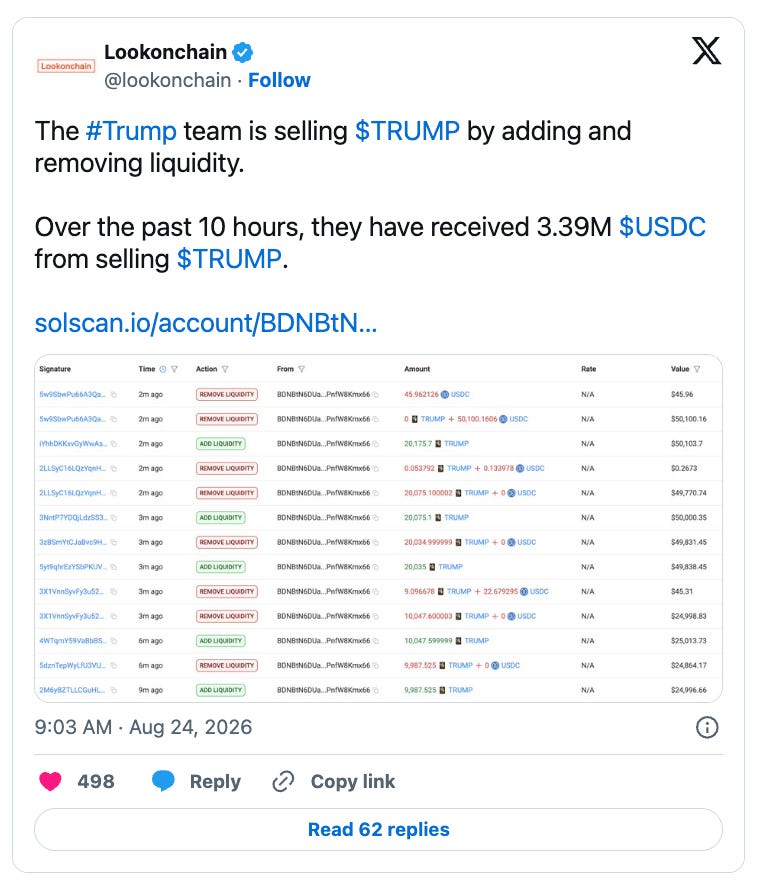Click Read 62 replies button

(x=378, y=830)
